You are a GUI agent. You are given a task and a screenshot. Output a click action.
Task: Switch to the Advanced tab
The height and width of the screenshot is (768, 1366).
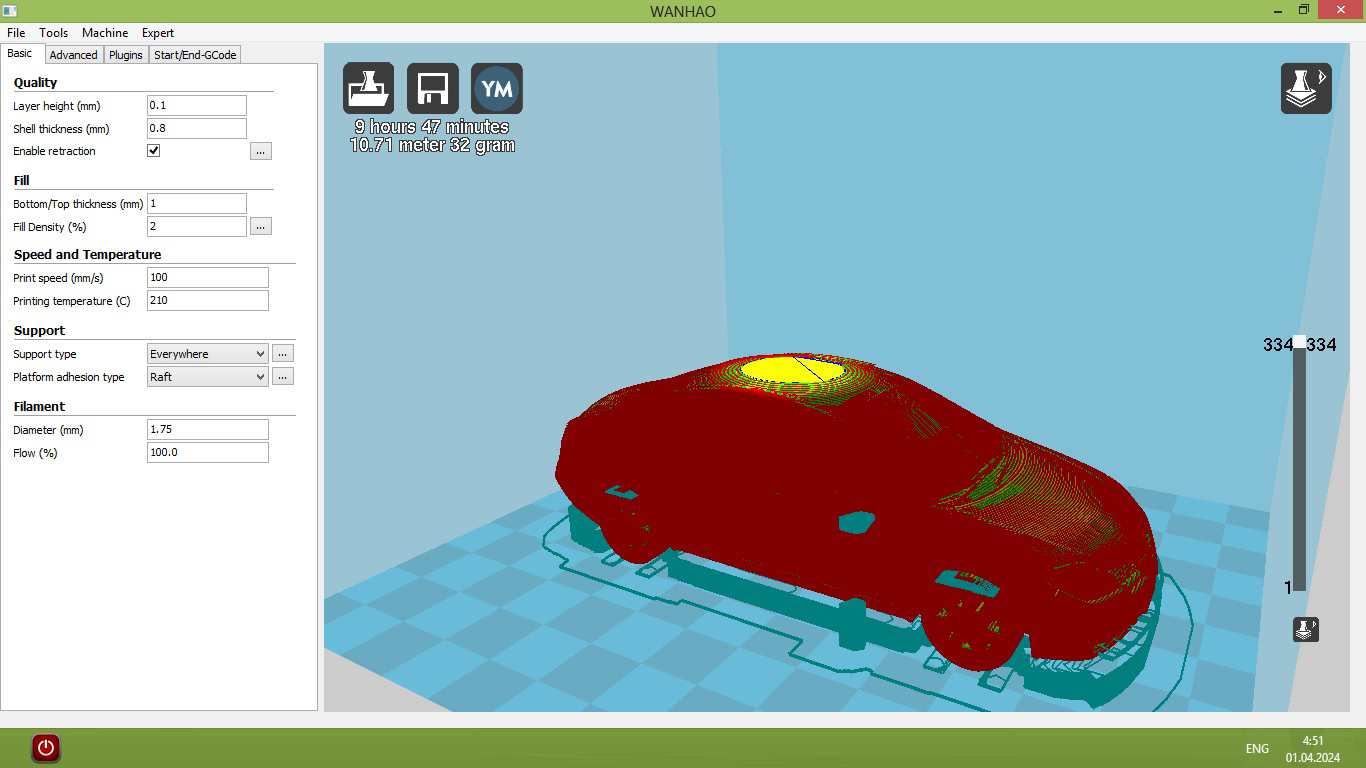pyautogui.click(x=73, y=55)
